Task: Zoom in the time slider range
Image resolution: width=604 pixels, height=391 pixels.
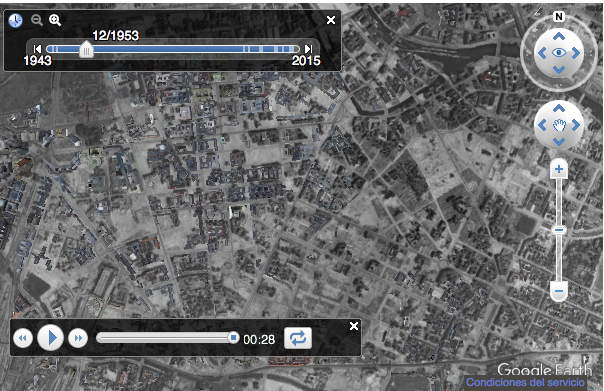Action: (55, 20)
